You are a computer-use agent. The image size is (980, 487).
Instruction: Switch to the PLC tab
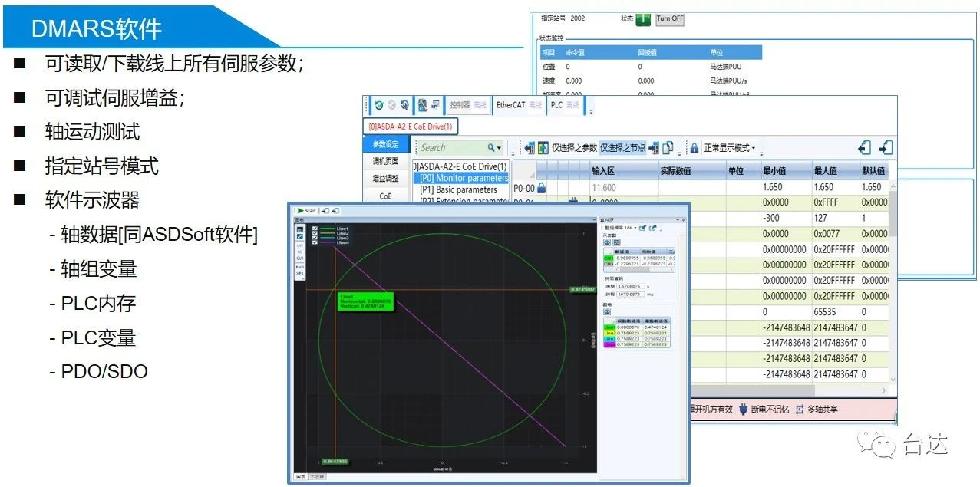pos(565,106)
